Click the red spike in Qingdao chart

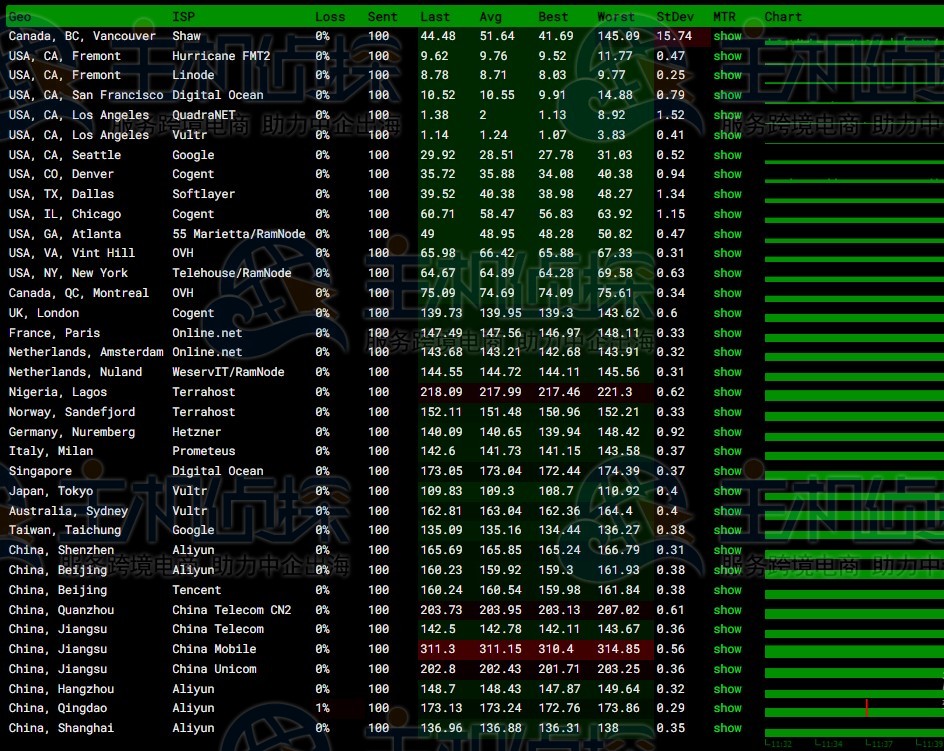coord(867,708)
